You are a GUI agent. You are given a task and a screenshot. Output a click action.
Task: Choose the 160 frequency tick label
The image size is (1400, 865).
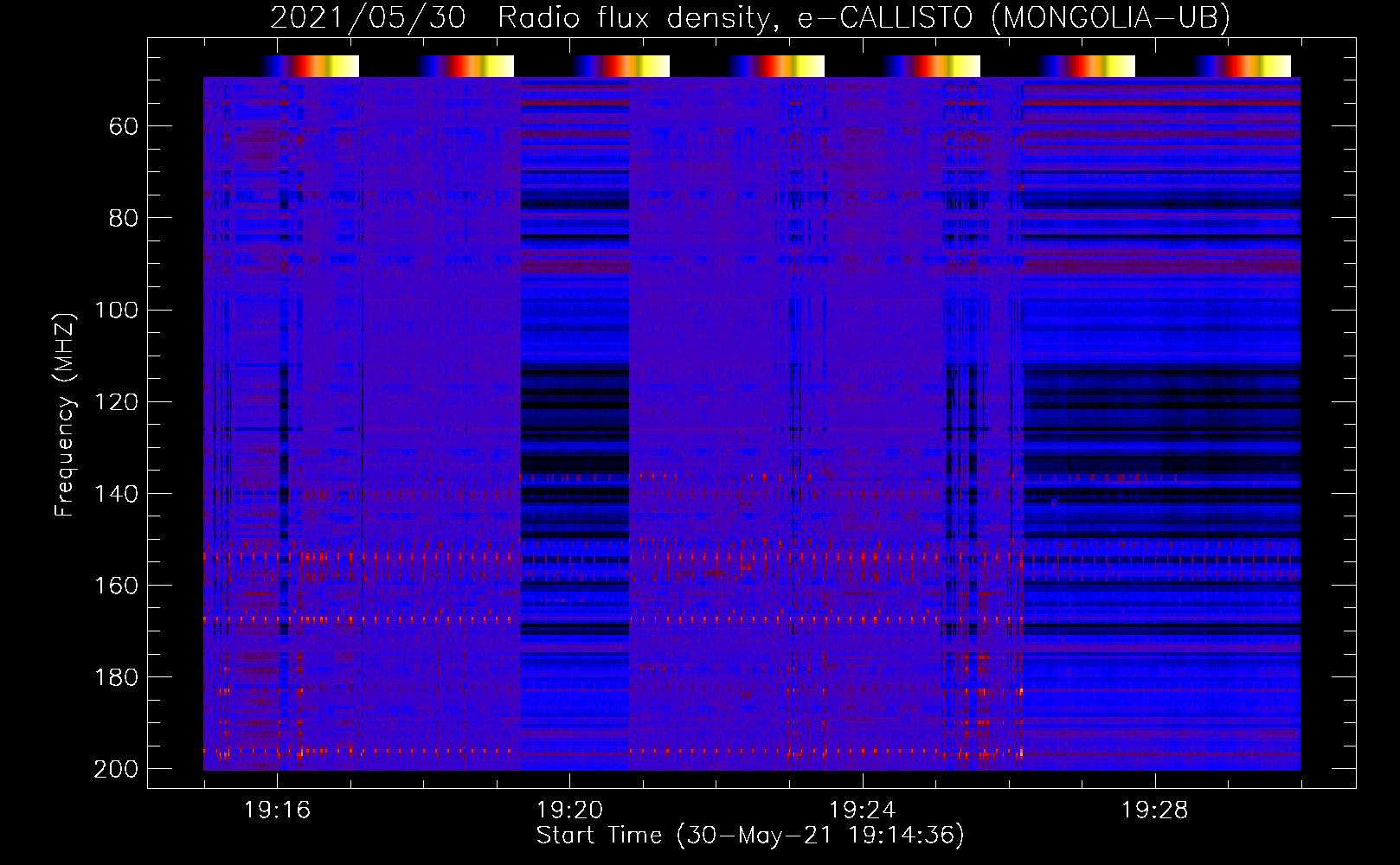[x=116, y=586]
